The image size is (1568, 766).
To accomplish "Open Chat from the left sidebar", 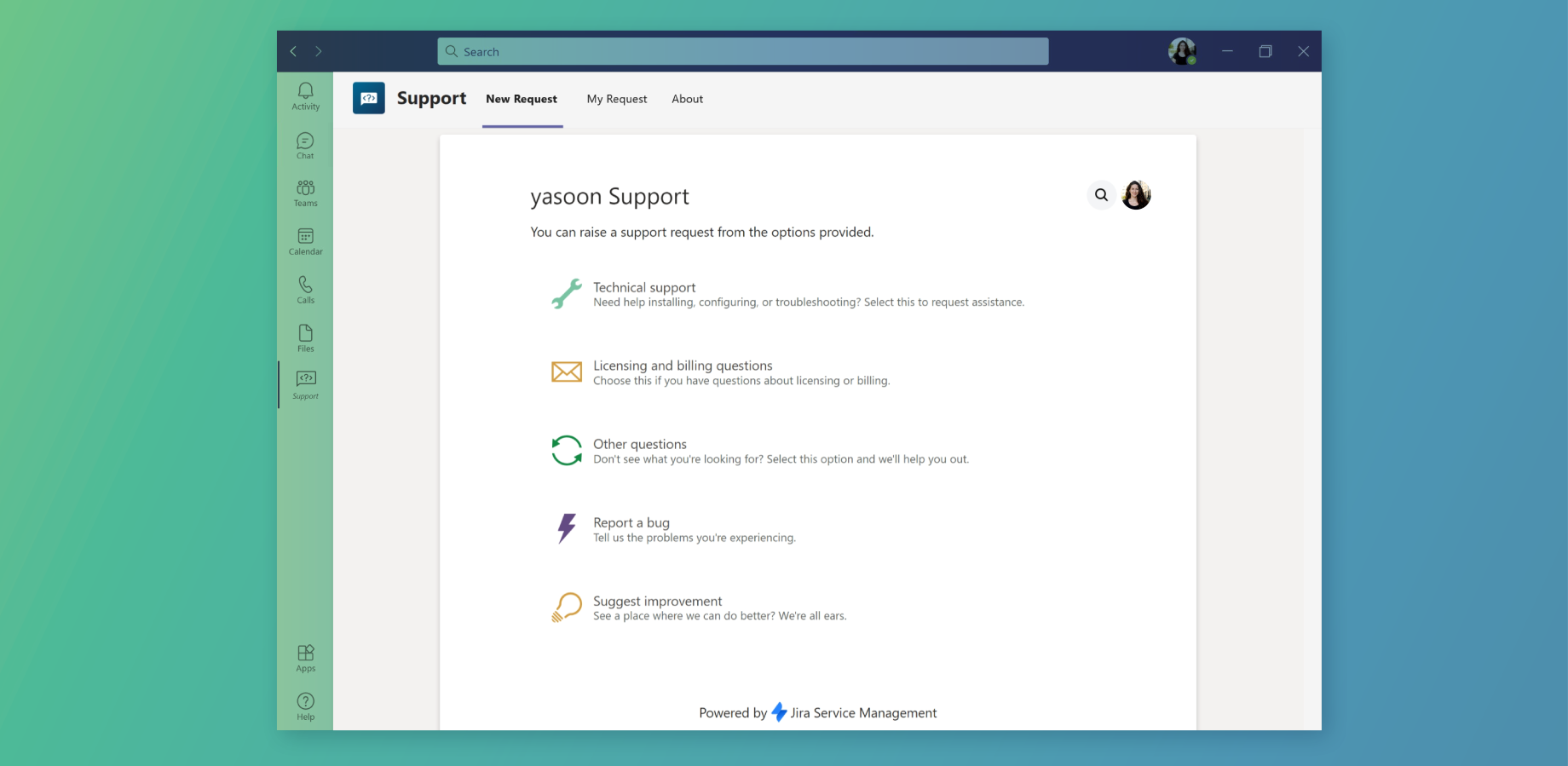I will [x=305, y=145].
